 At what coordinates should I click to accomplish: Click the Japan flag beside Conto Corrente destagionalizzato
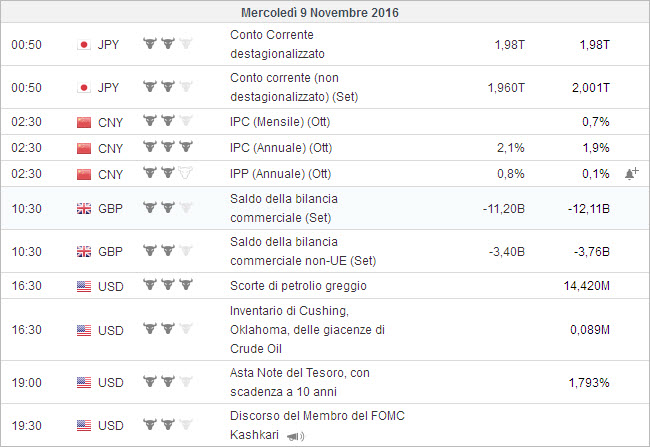(84, 44)
